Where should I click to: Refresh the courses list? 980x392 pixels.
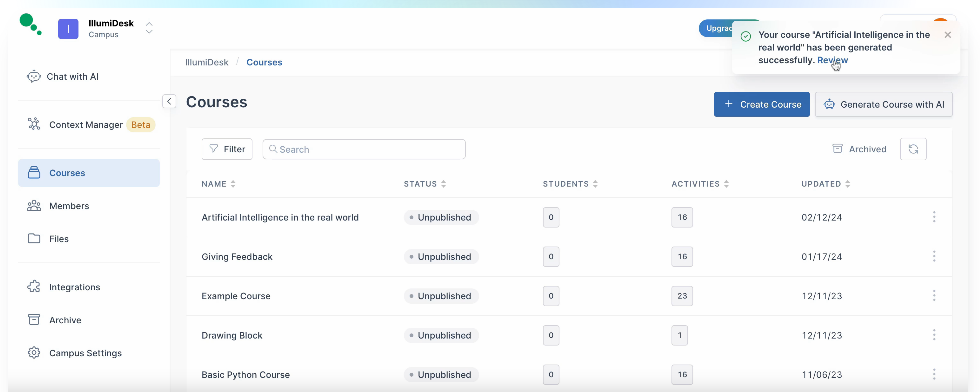click(x=913, y=149)
